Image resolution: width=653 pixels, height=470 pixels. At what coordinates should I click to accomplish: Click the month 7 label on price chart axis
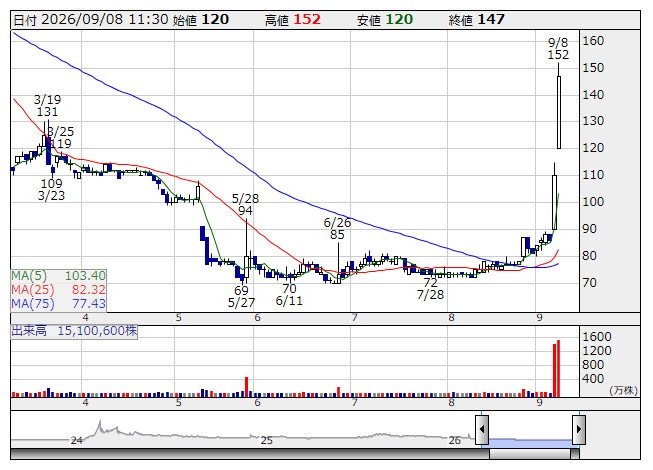coord(354,318)
